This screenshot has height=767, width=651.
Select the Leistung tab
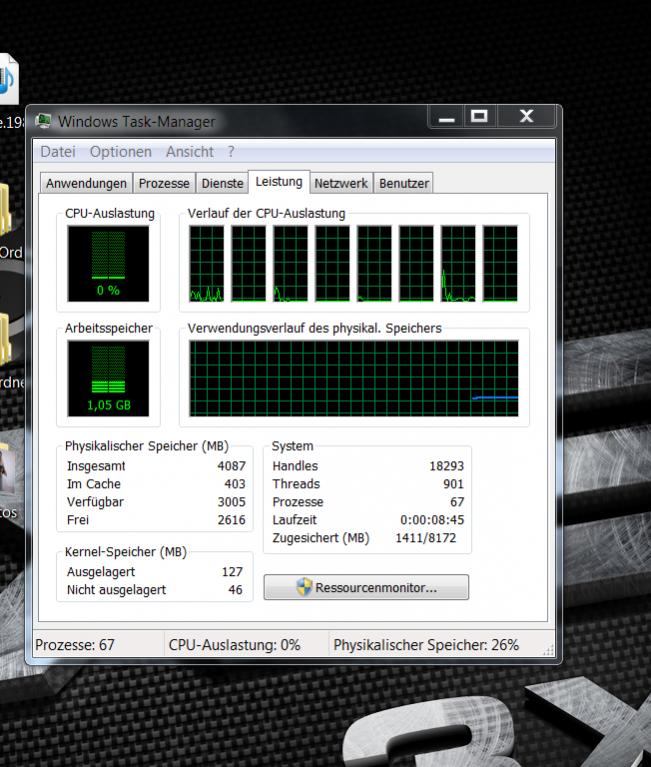(x=279, y=182)
